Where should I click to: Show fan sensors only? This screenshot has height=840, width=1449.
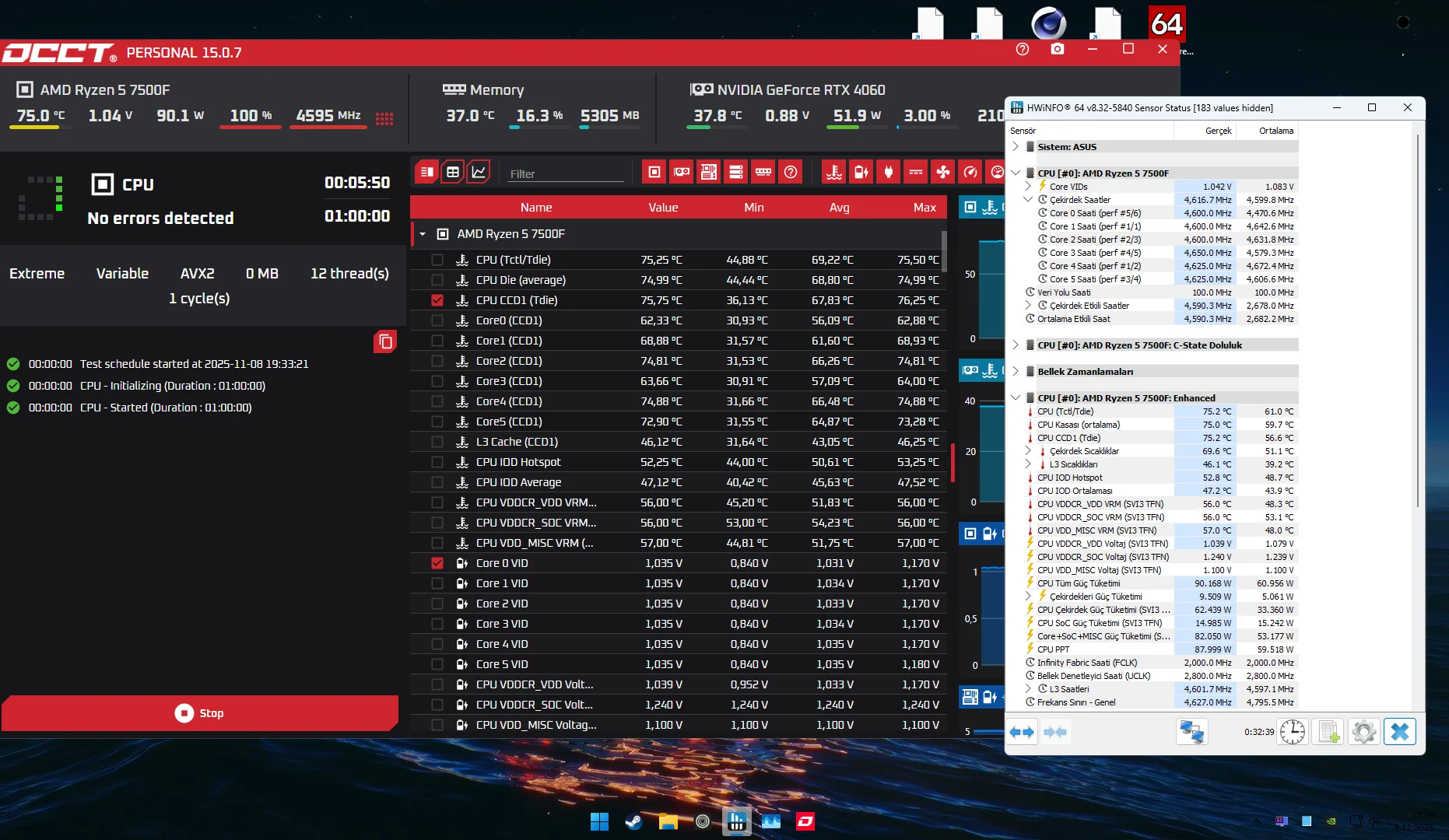coord(943,172)
